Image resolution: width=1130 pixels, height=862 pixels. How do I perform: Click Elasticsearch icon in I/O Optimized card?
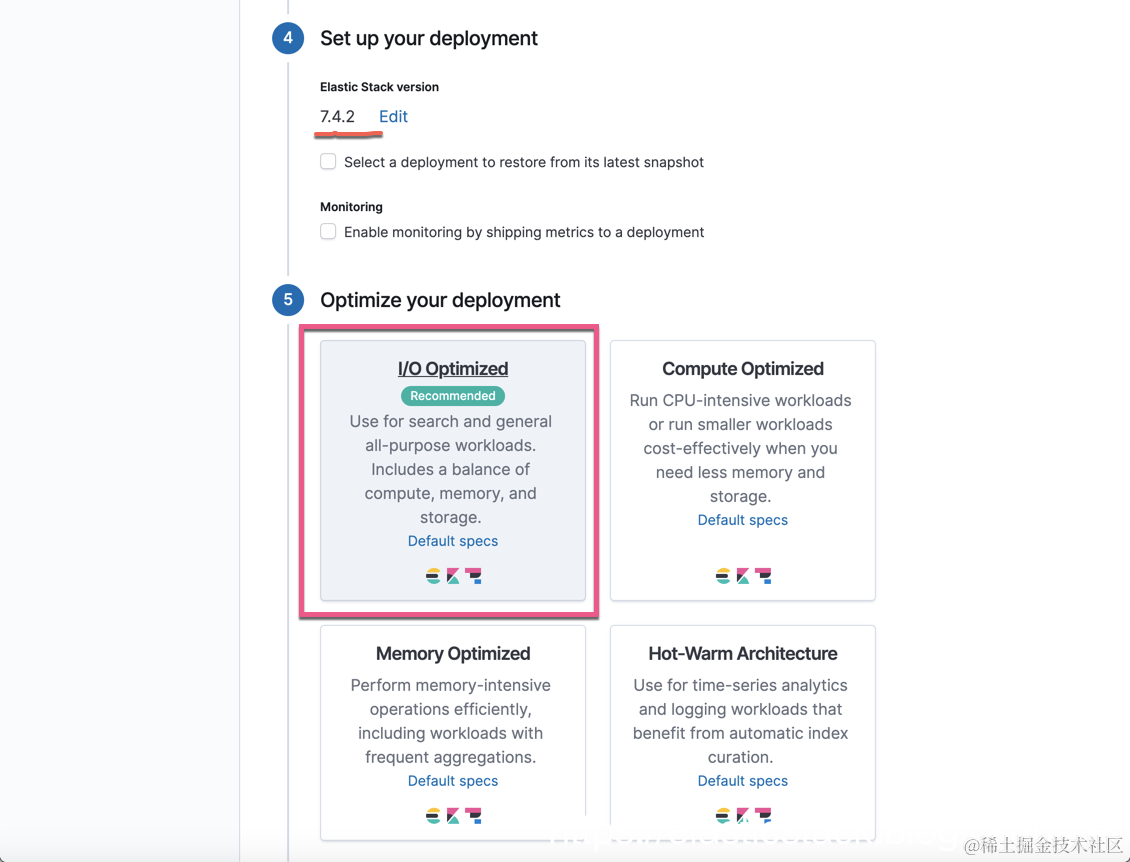coord(433,576)
